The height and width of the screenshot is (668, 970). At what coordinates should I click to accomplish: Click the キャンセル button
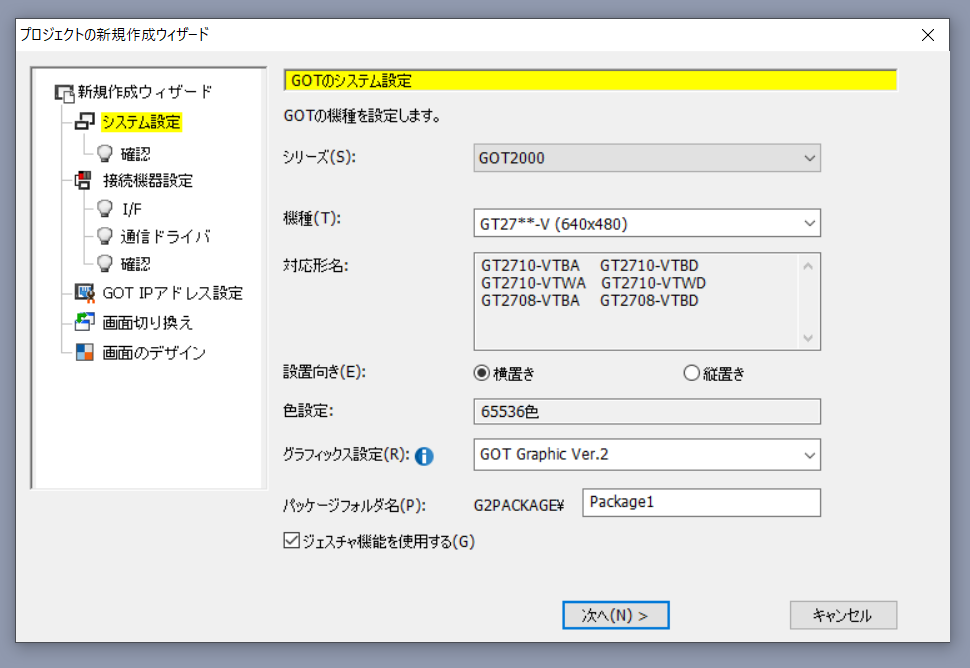[843, 615]
